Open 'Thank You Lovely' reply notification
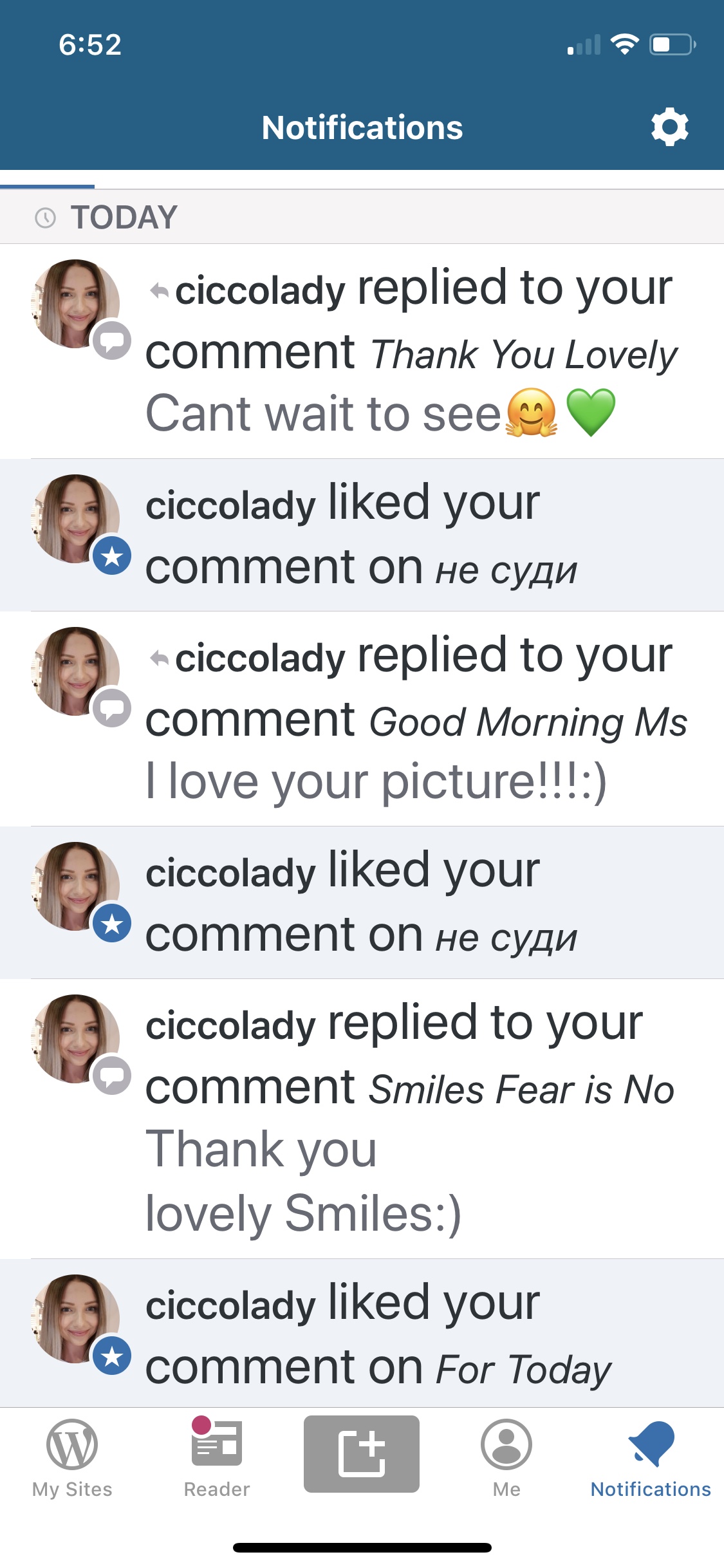 coord(362,351)
